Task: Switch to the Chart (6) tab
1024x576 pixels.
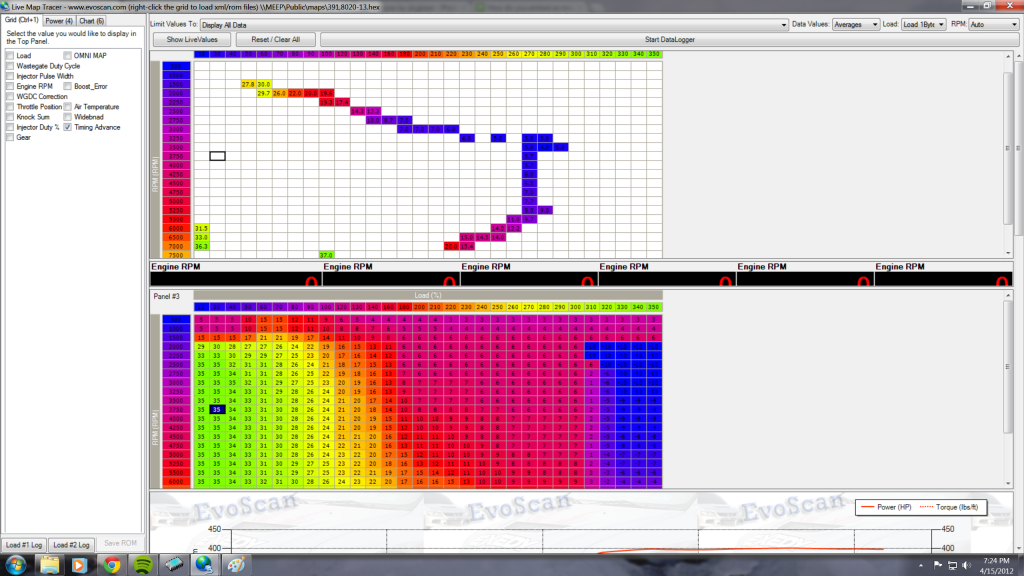Action: coord(91,21)
